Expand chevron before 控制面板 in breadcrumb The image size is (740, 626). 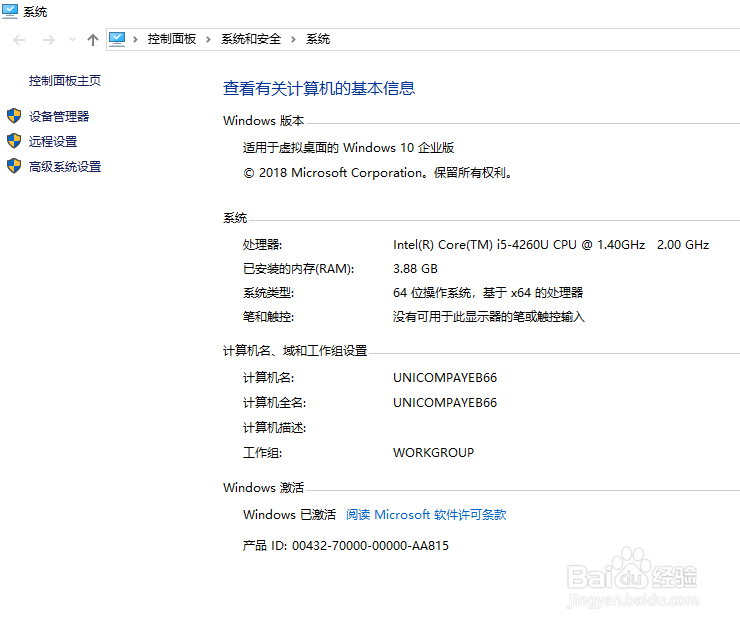pos(135,39)
